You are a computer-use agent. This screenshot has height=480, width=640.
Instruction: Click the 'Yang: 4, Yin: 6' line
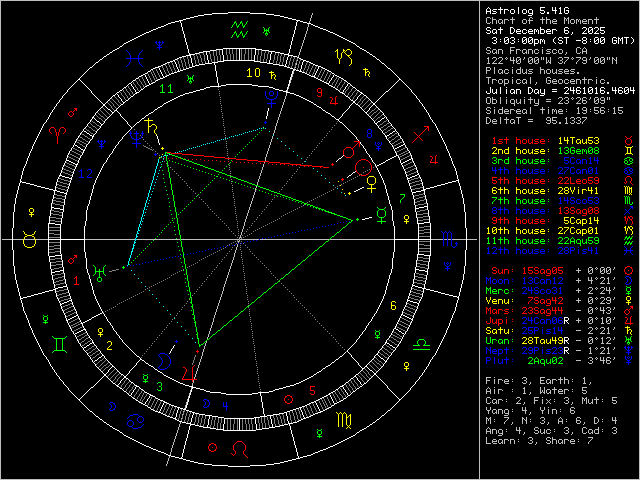(530, 411)
